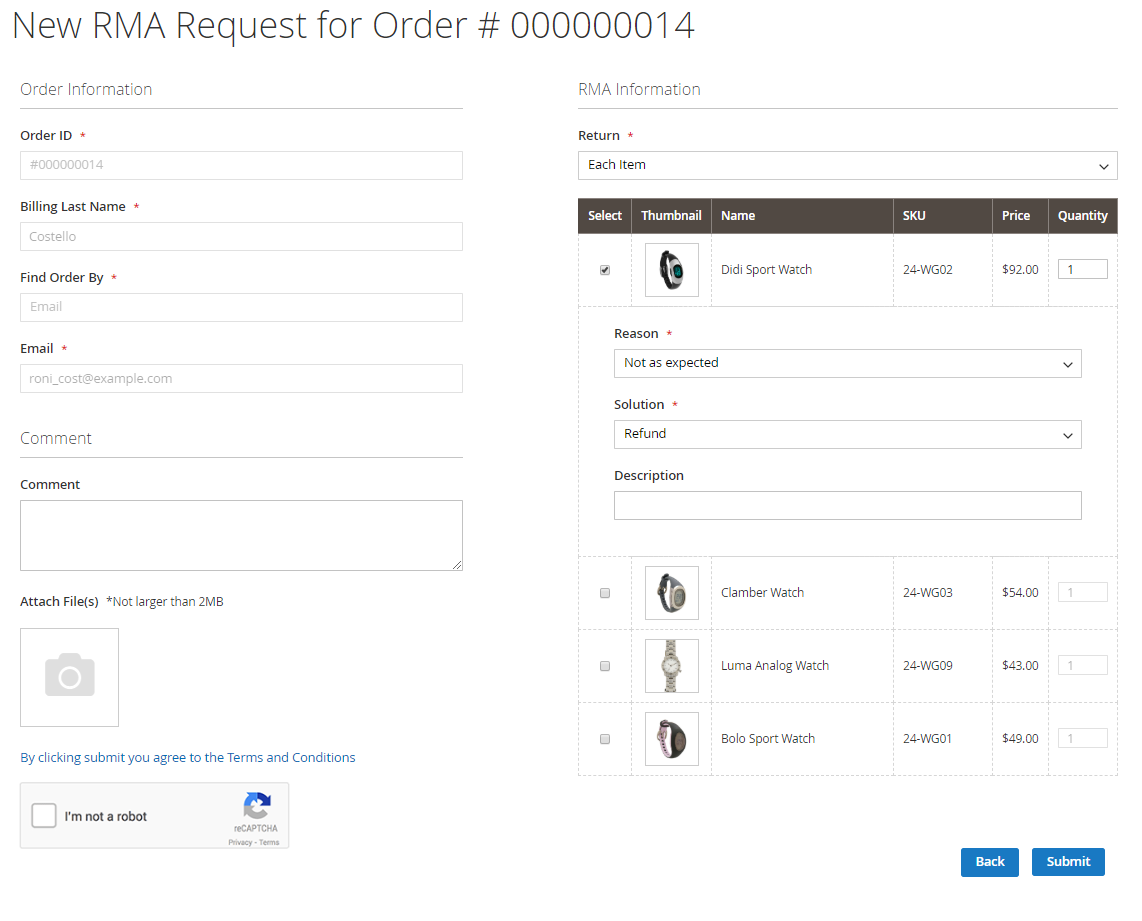Viewport: 1142px width, 921px height.
Task: Click the Description text field
Action: 847,505
